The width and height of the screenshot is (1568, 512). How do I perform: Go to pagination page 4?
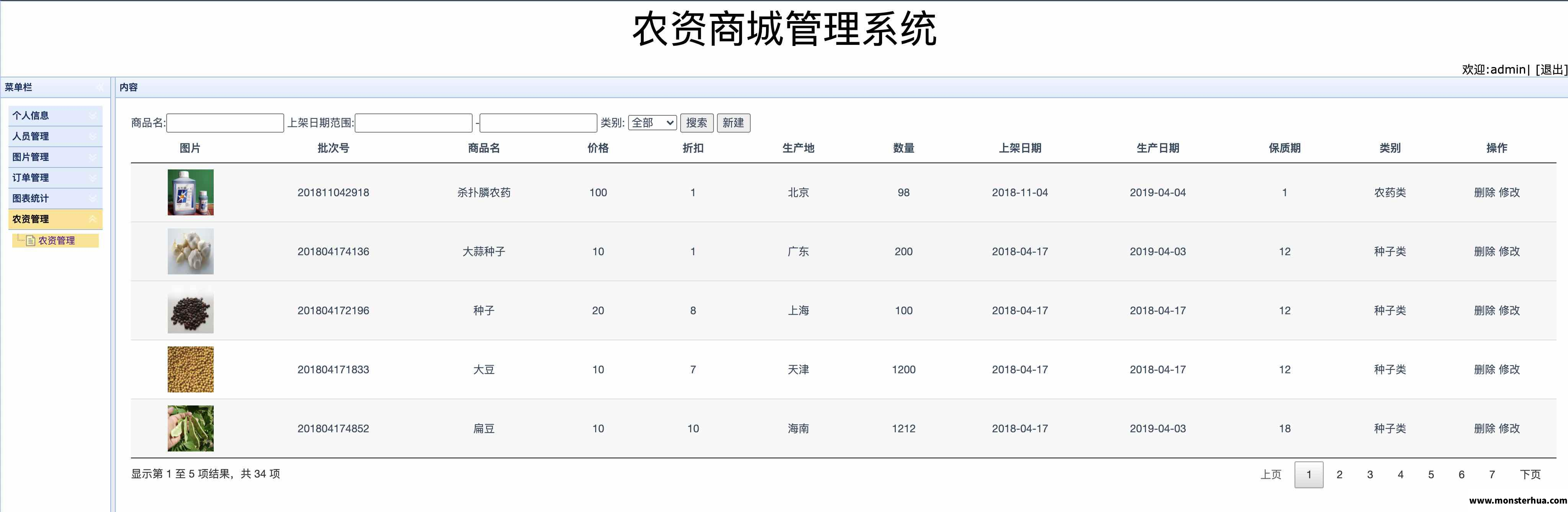[x=1401, y=475]
